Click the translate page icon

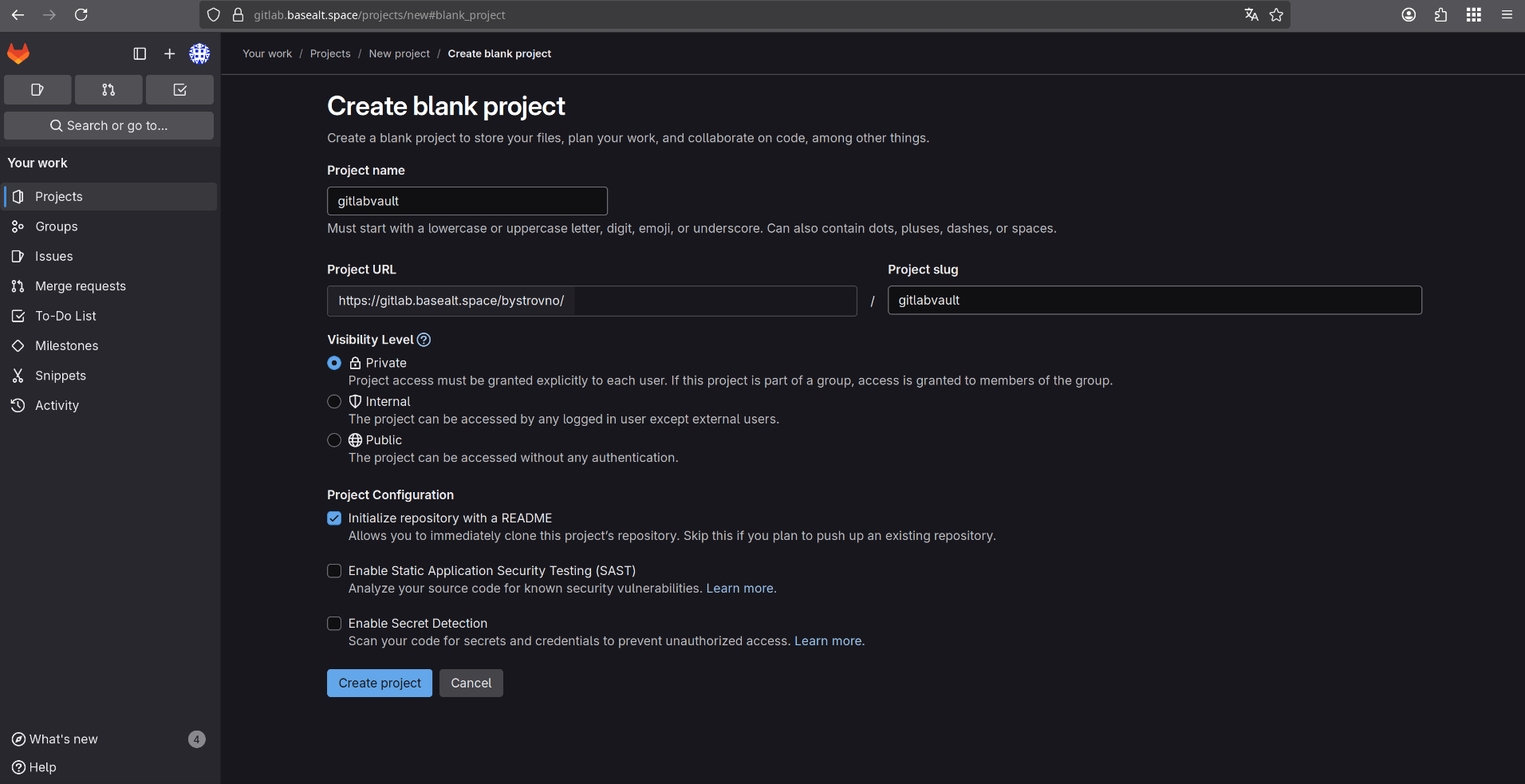click(x=1251, y=14)
